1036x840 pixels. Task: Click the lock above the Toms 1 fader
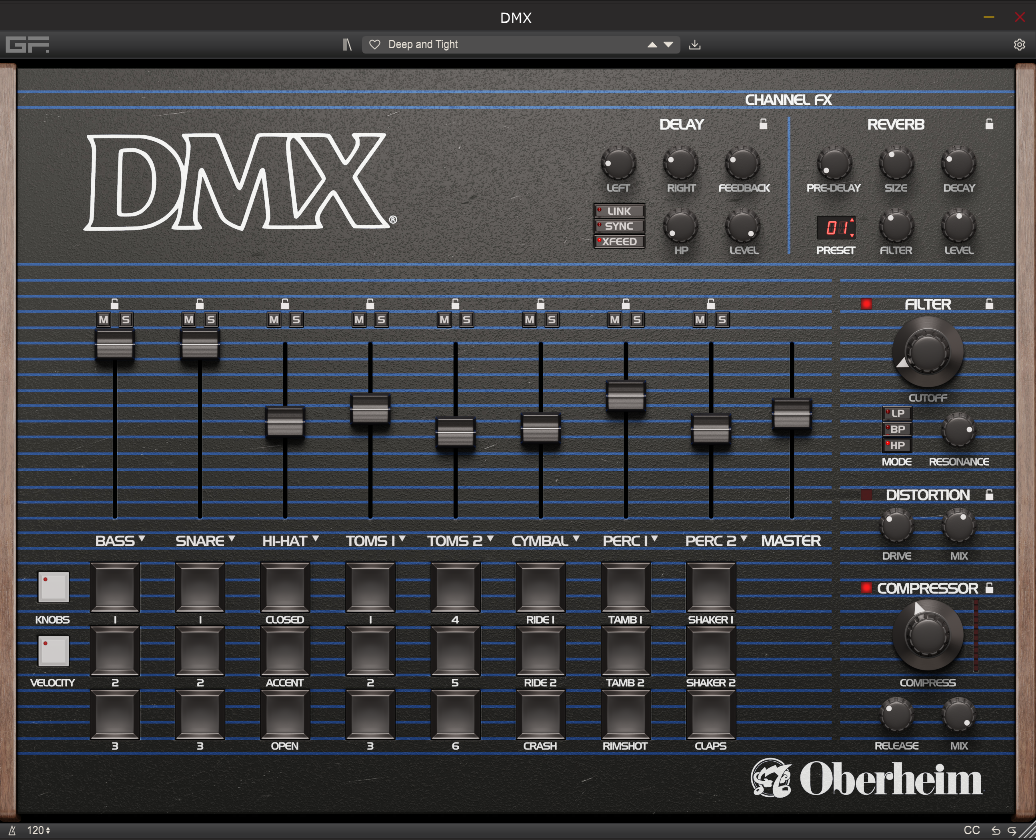pos(370,304)
